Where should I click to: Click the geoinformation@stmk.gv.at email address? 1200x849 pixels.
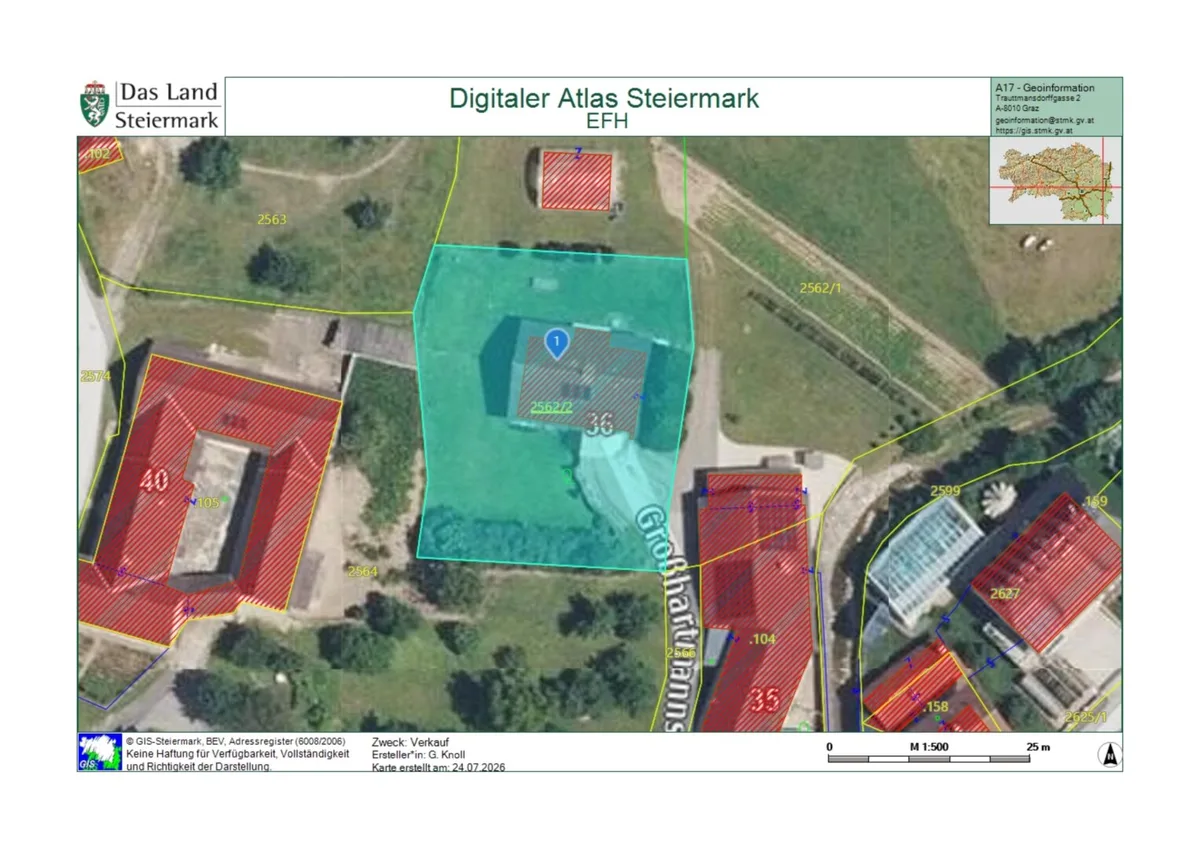pos(1044,120)
